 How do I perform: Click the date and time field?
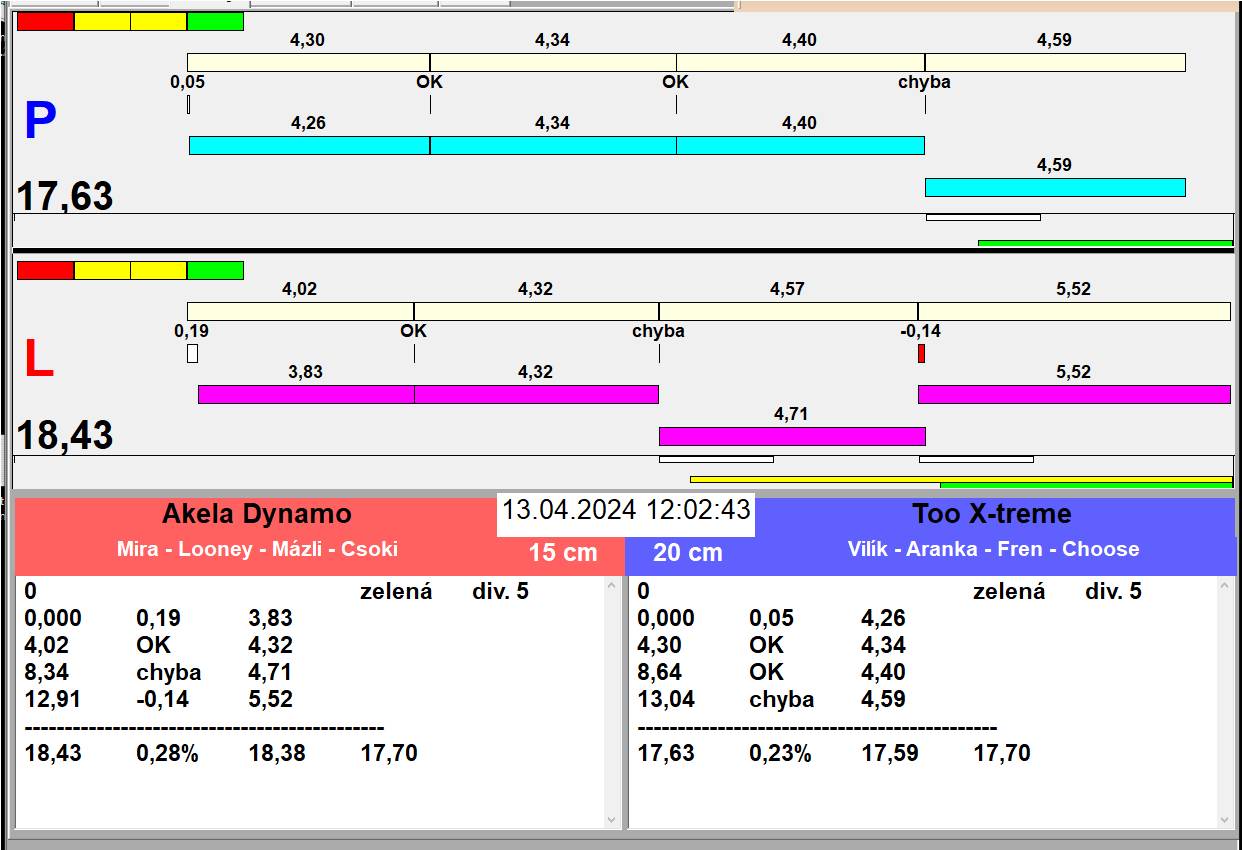pos(625,510)
